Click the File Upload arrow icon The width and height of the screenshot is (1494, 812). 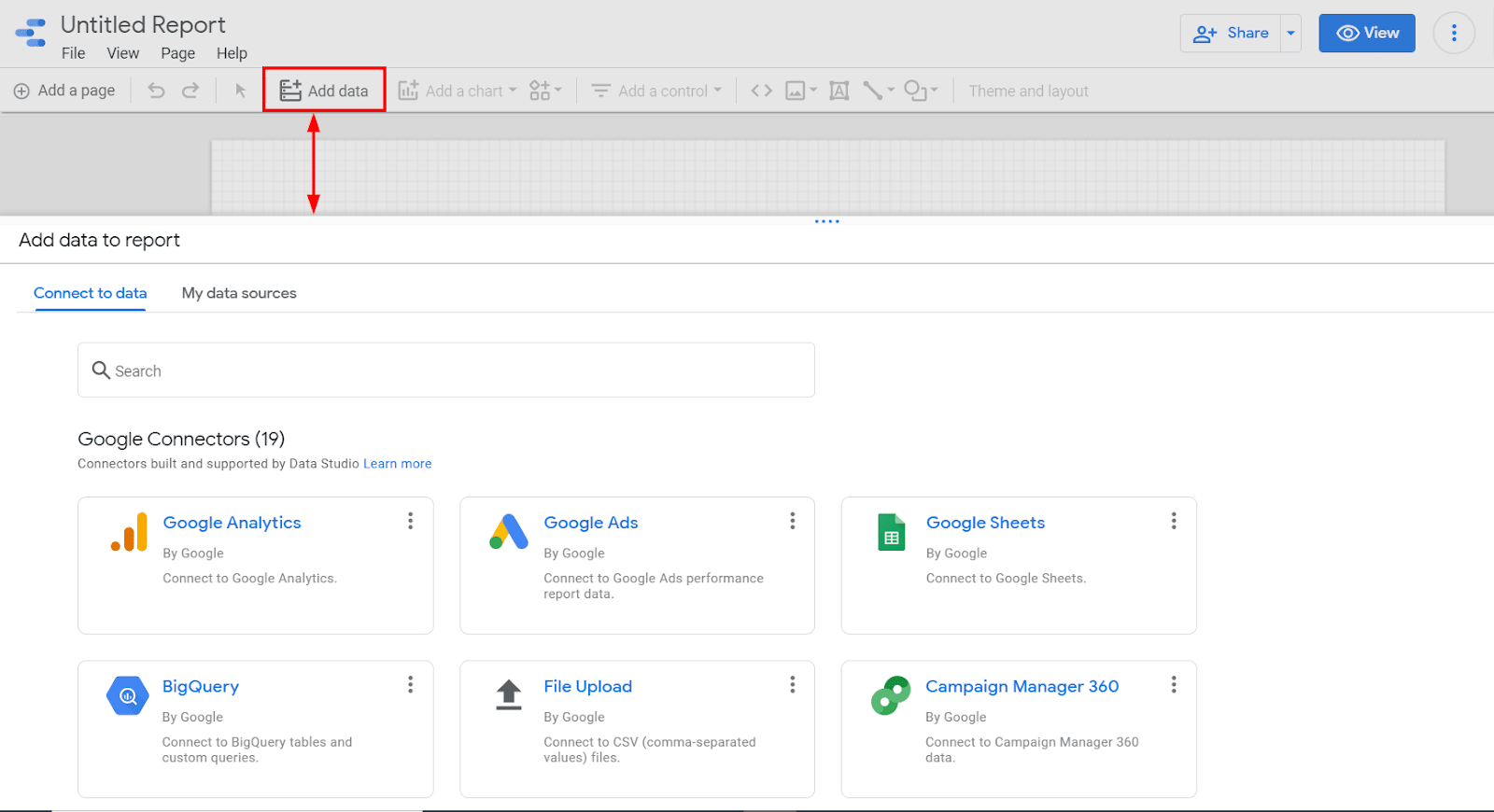509,695
